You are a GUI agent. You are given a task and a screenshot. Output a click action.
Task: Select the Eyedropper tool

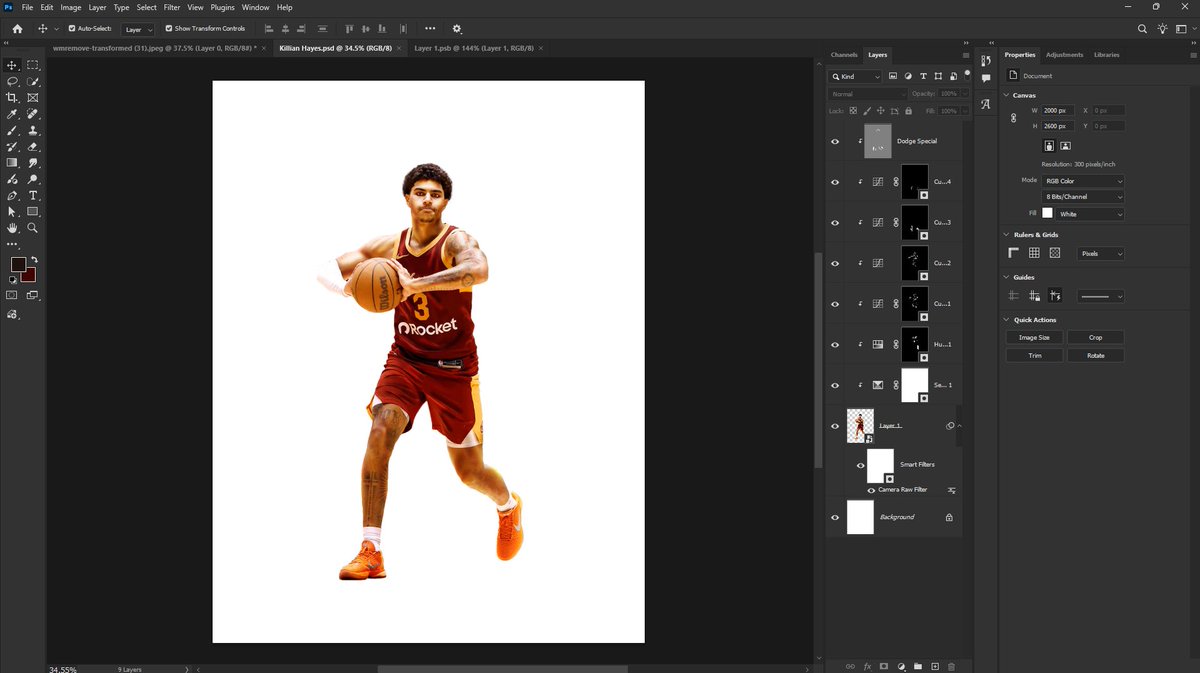click(x=12, y=114)
